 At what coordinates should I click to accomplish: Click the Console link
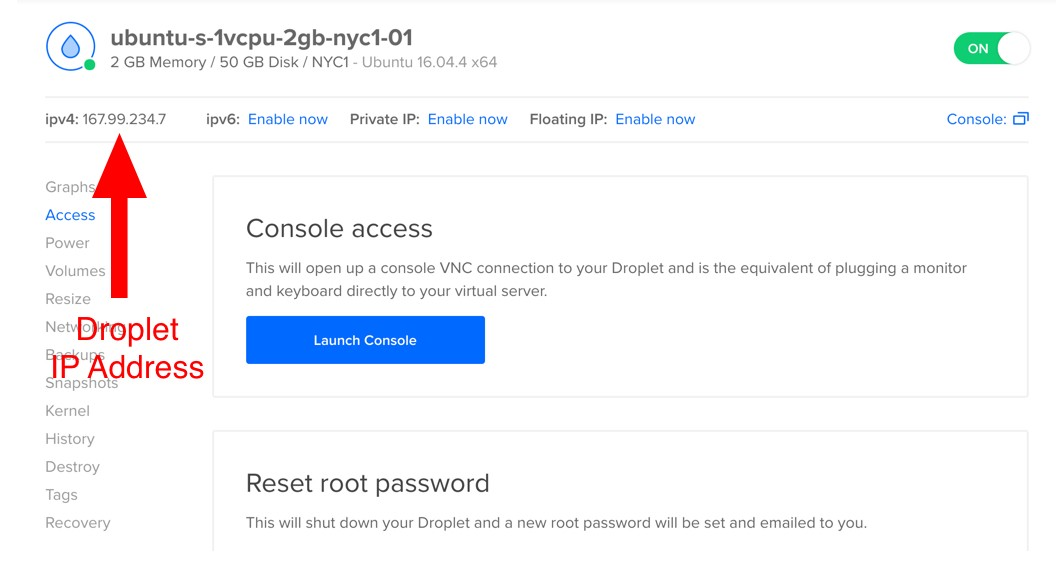[x=977, y=119]
